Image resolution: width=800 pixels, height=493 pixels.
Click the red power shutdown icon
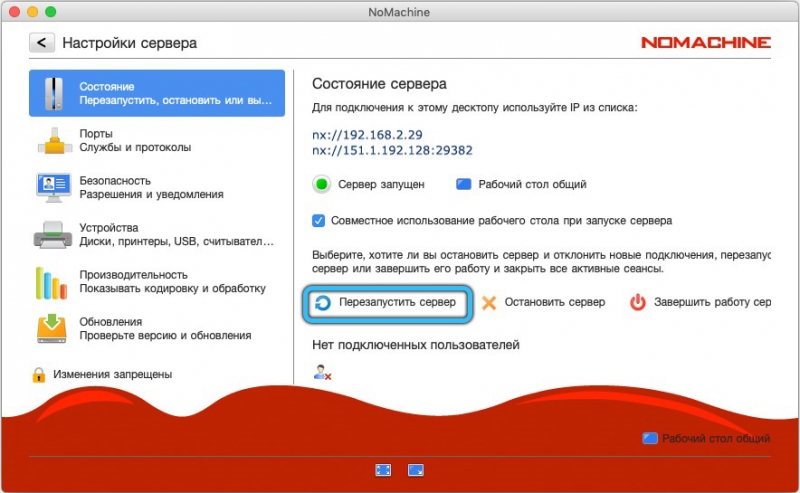click(638, 303)
